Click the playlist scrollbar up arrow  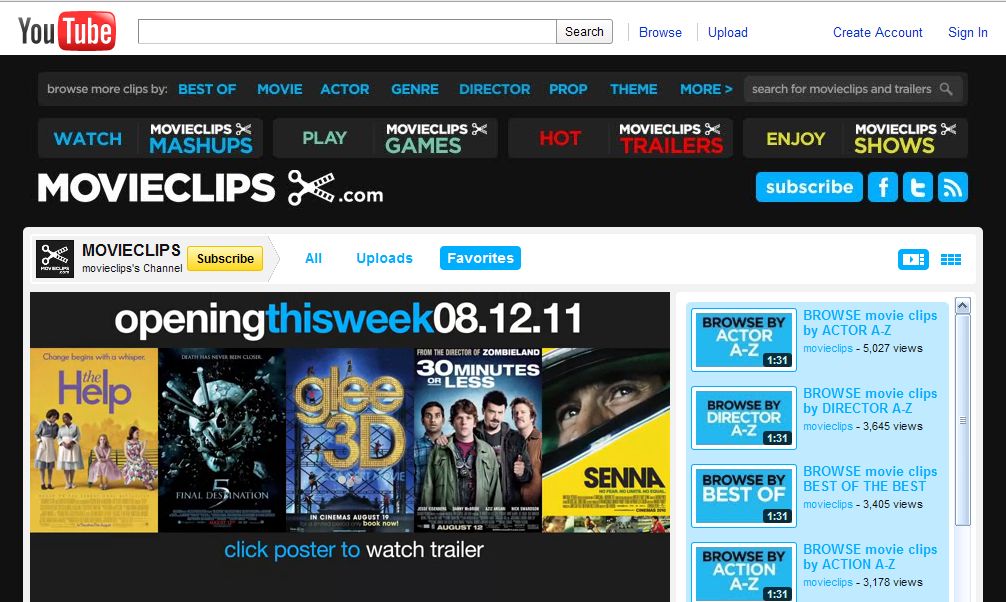[962, 305]
